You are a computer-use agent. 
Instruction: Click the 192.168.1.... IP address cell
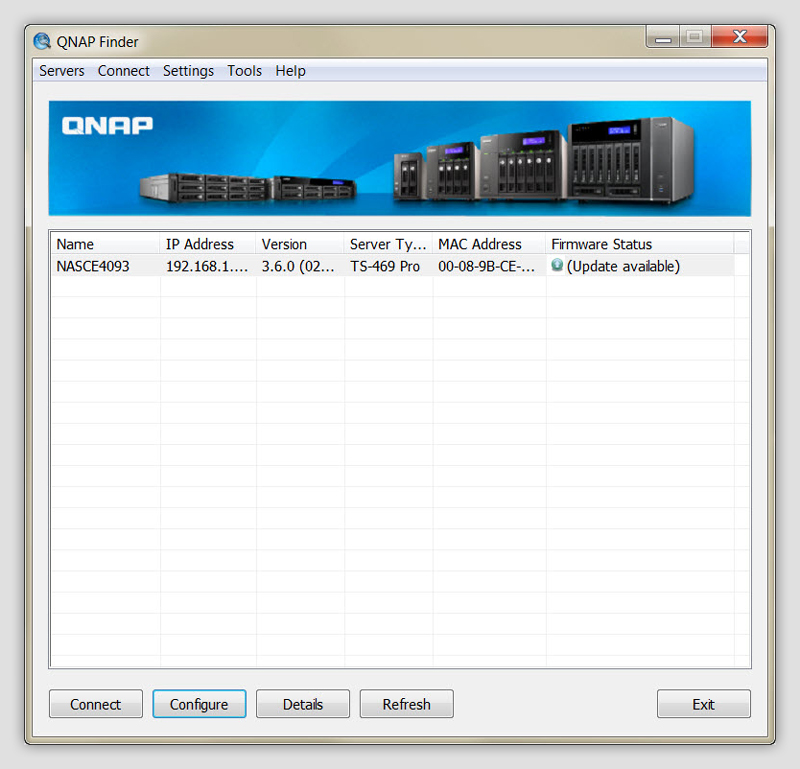tap(207, 266)
